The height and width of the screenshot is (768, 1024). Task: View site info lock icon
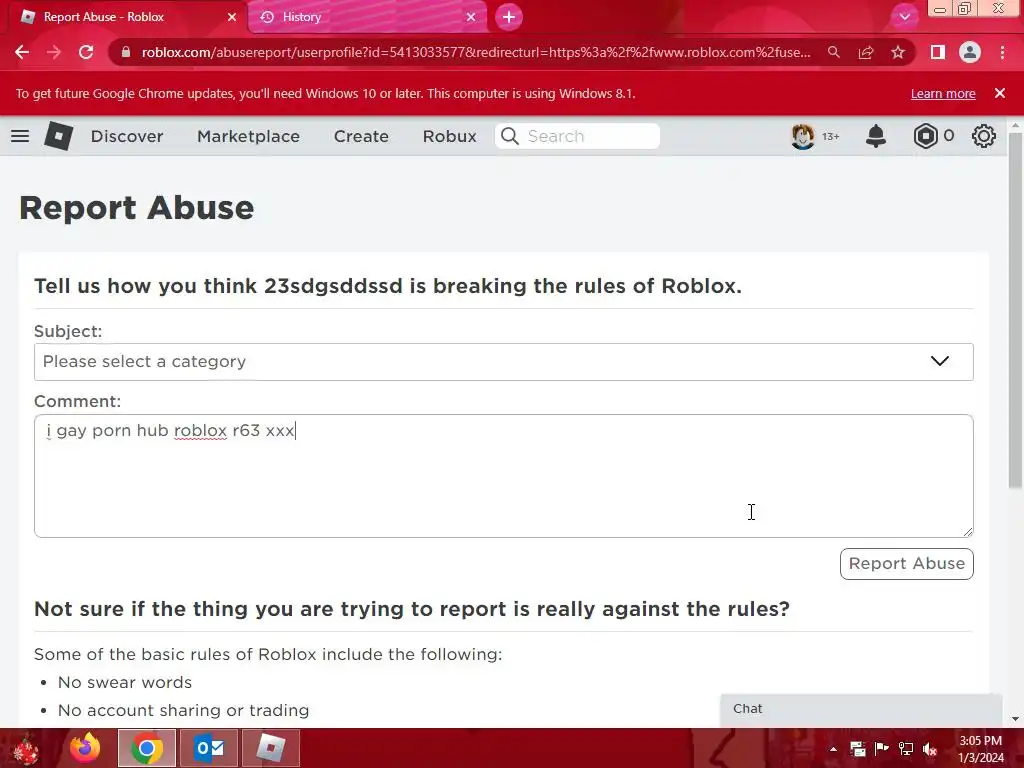point(126,52)
